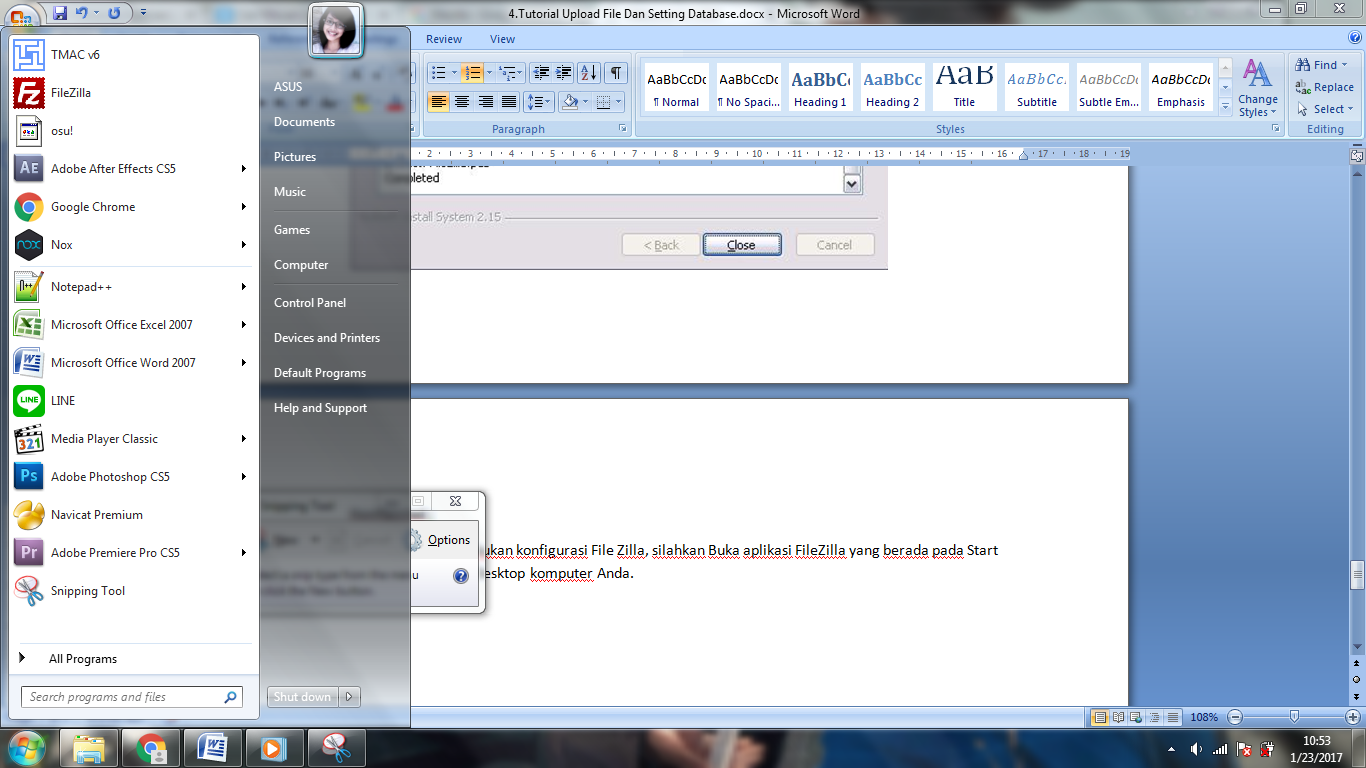Launch Microsoft Office Excel 2007
Image resolution: width=1366 pixels, height=768 pixels.
tap(132, 325)
